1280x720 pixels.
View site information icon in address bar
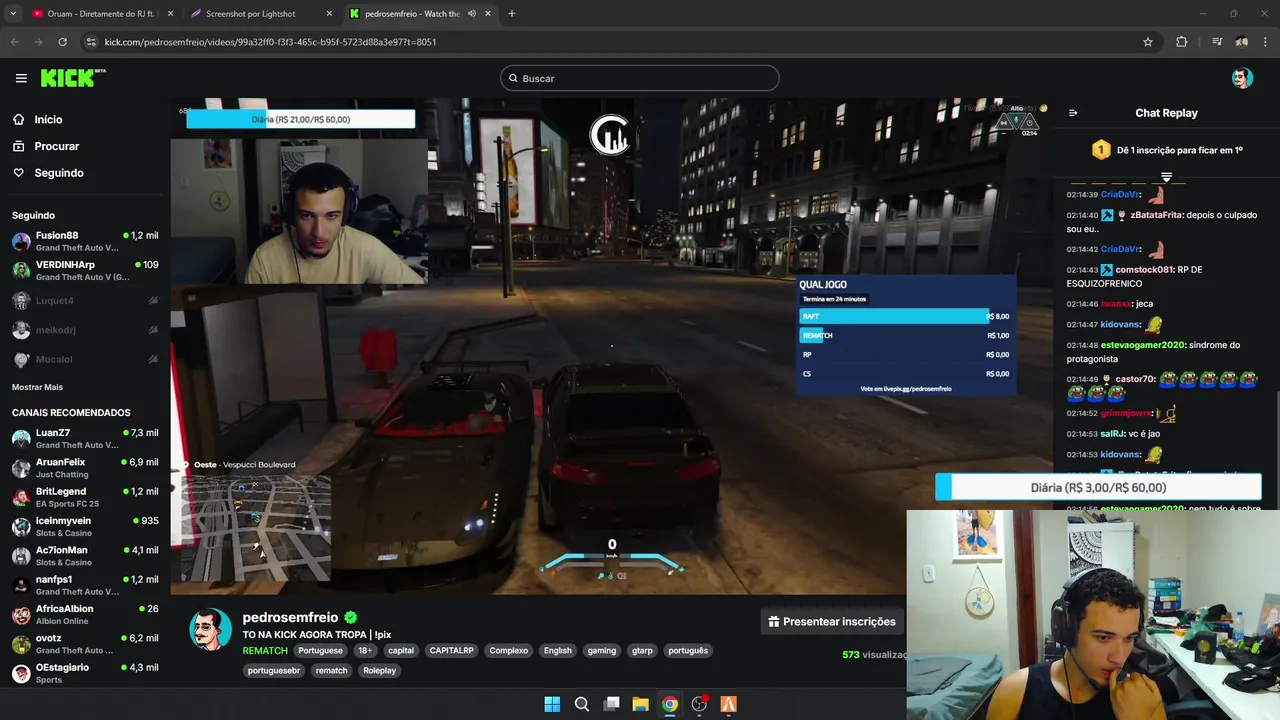point(92,42)
